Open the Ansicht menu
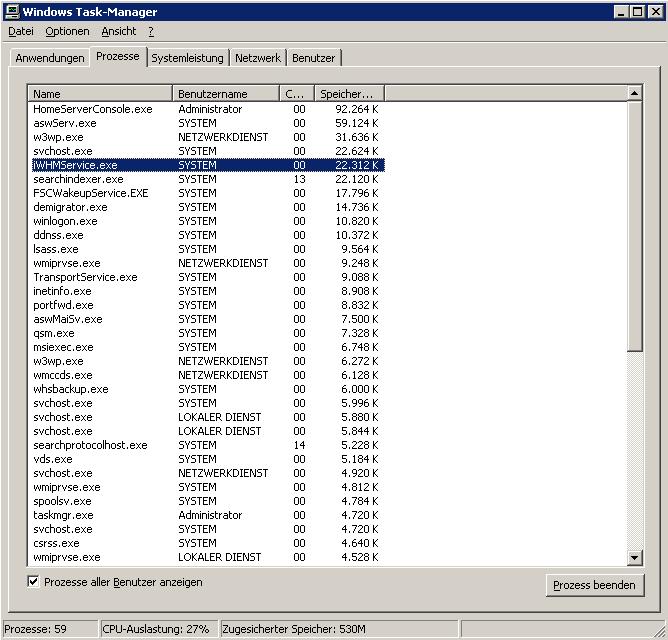668x640 pixels. coord(119,32)
